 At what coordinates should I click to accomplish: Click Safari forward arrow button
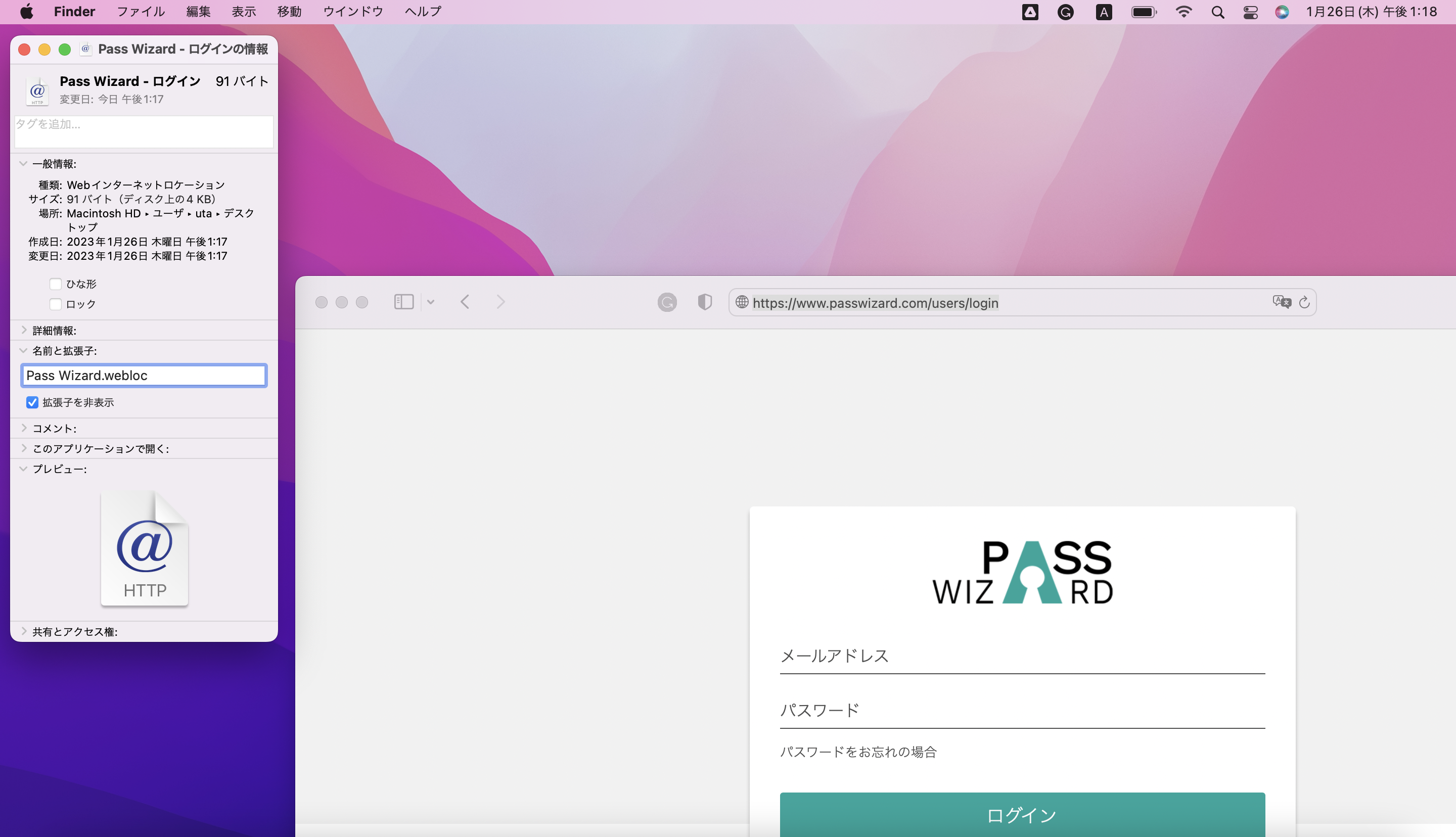tap(500, 302)
